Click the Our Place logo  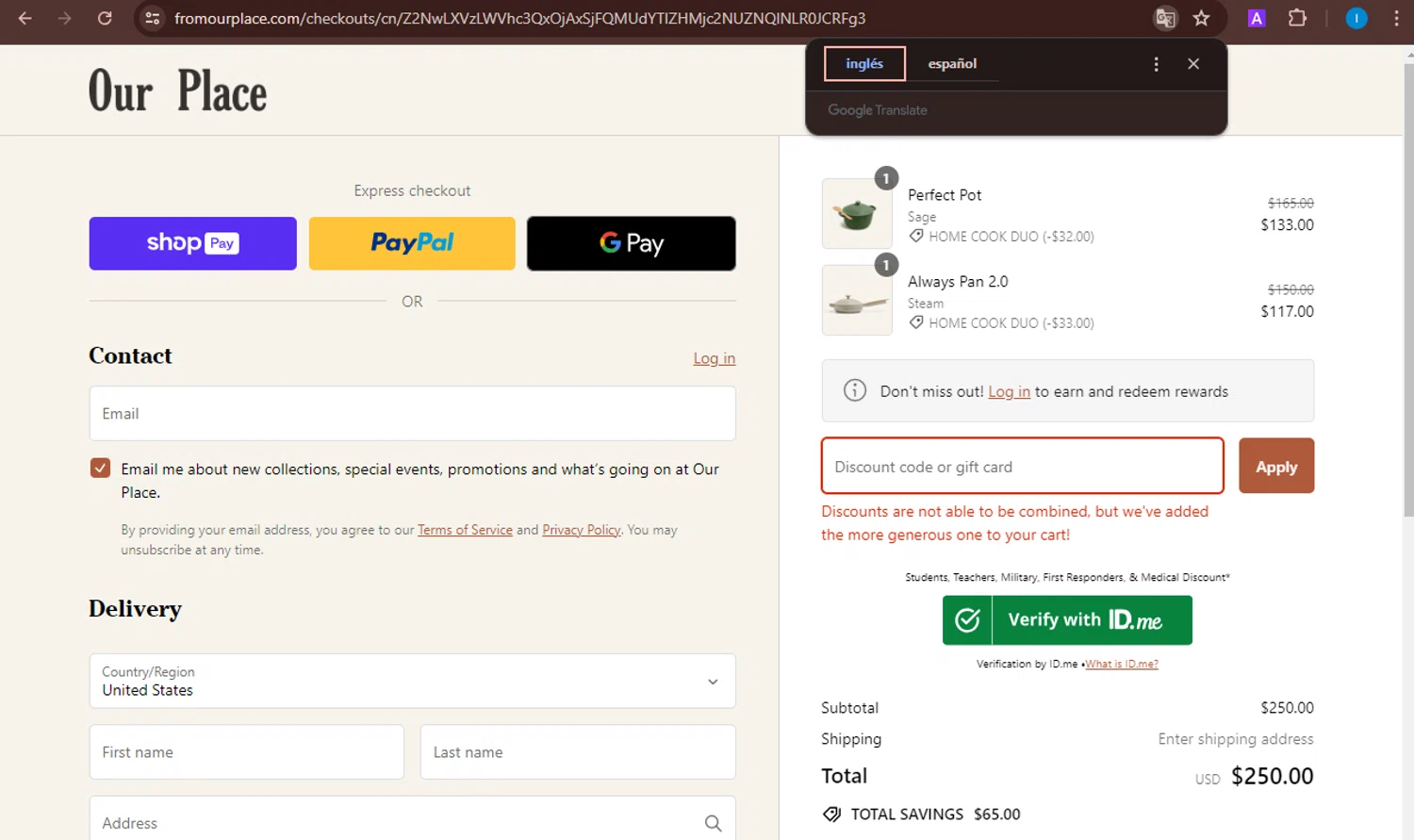(177, 91)
